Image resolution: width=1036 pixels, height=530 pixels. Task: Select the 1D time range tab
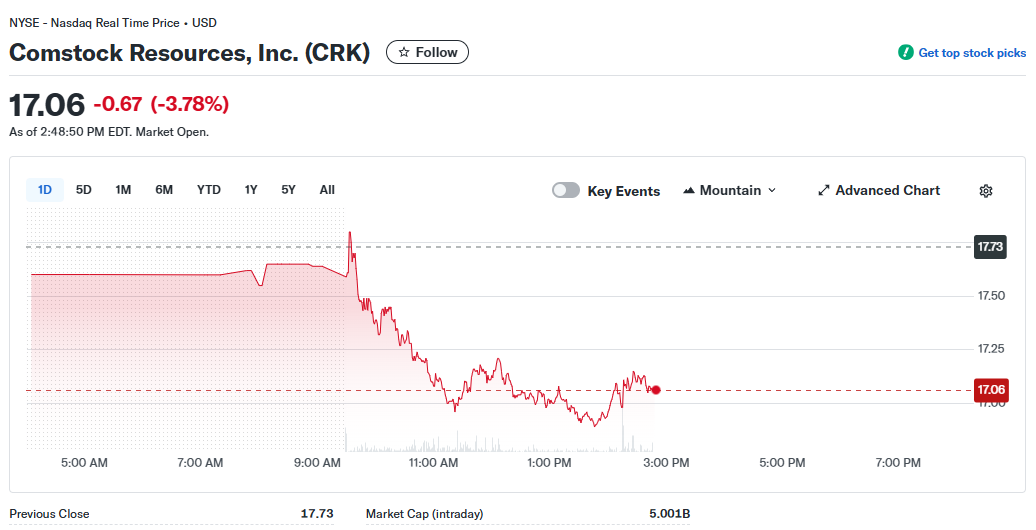[45, 190]
